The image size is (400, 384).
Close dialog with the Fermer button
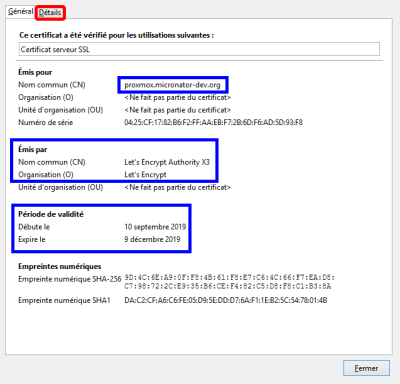[366, 368]
